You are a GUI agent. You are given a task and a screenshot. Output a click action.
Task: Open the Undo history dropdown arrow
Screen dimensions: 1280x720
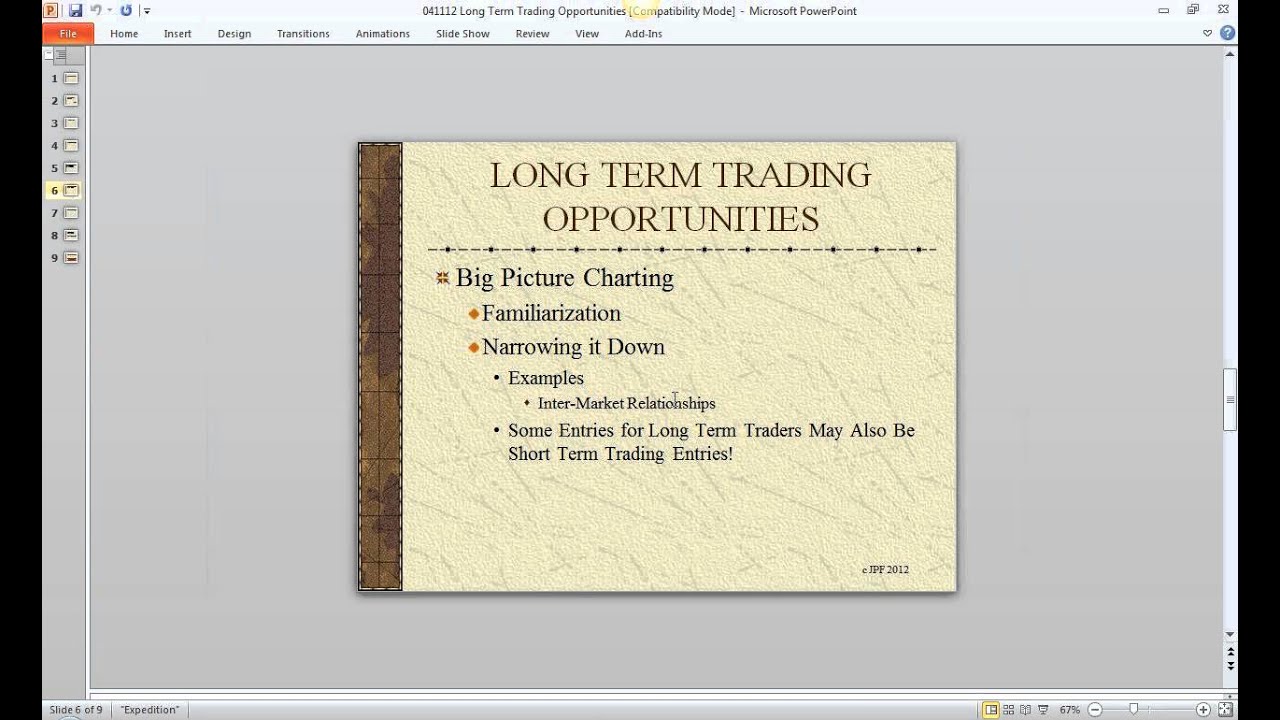(108, 11)
